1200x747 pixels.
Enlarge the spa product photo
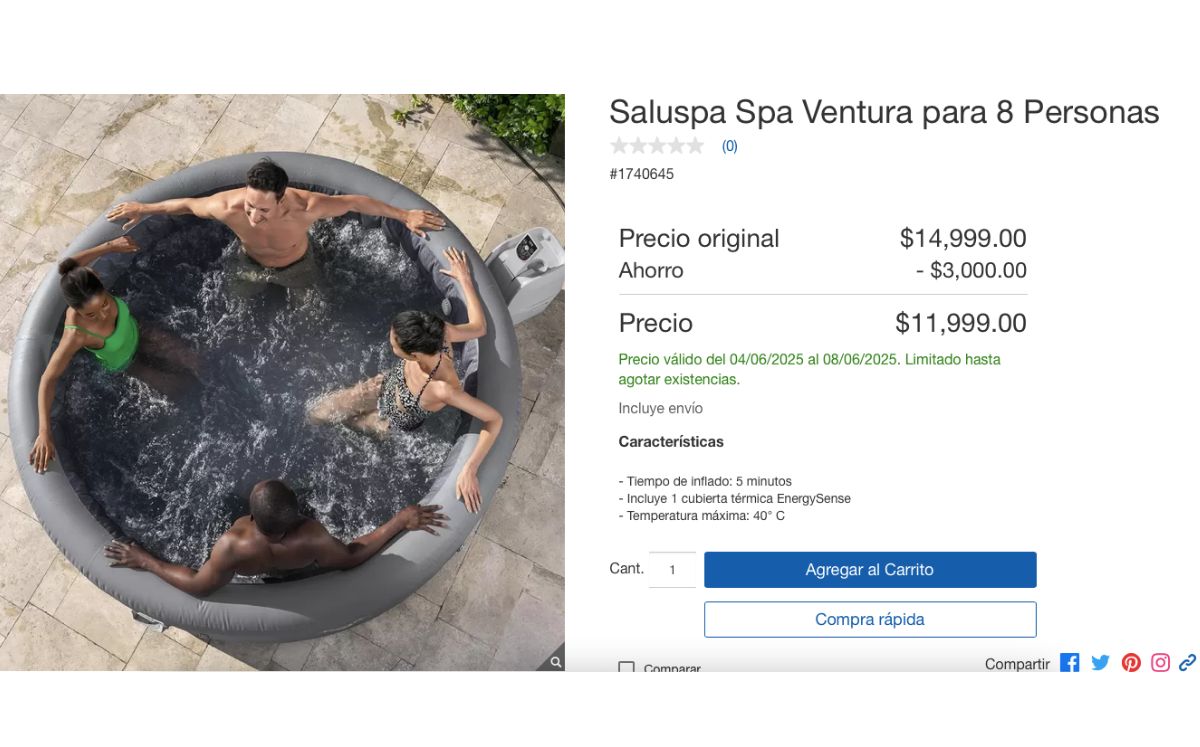point(282,382)
